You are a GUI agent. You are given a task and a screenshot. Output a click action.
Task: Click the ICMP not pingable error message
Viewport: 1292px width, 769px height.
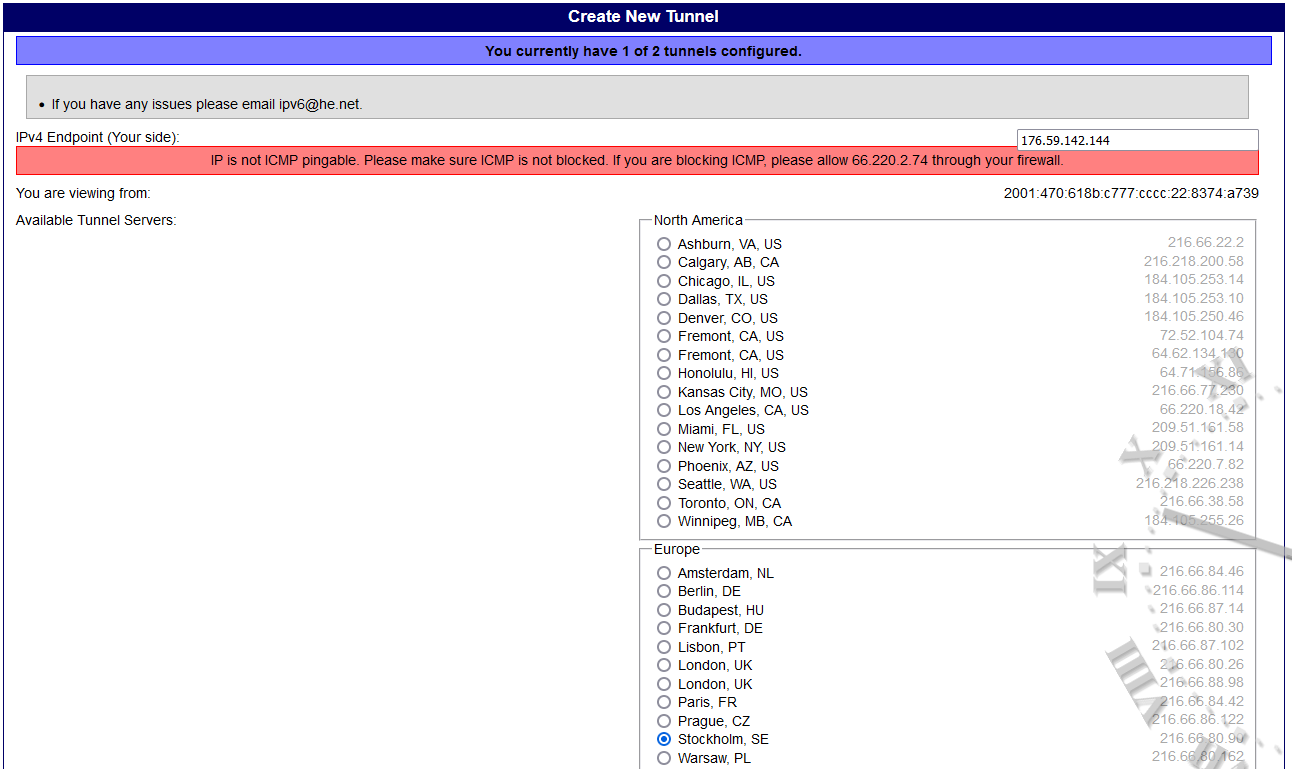pos(637,161)
